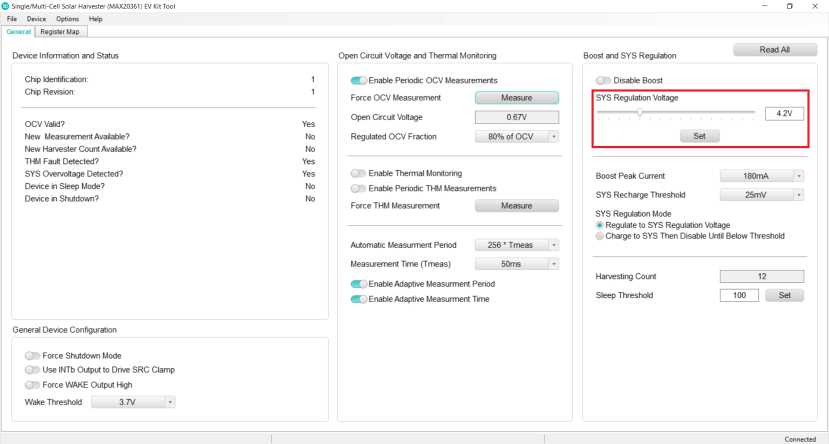
Task: Toggle Enable Adaptive Measurment Period switch
Action: pyautogui.click(x=359, y=284)
